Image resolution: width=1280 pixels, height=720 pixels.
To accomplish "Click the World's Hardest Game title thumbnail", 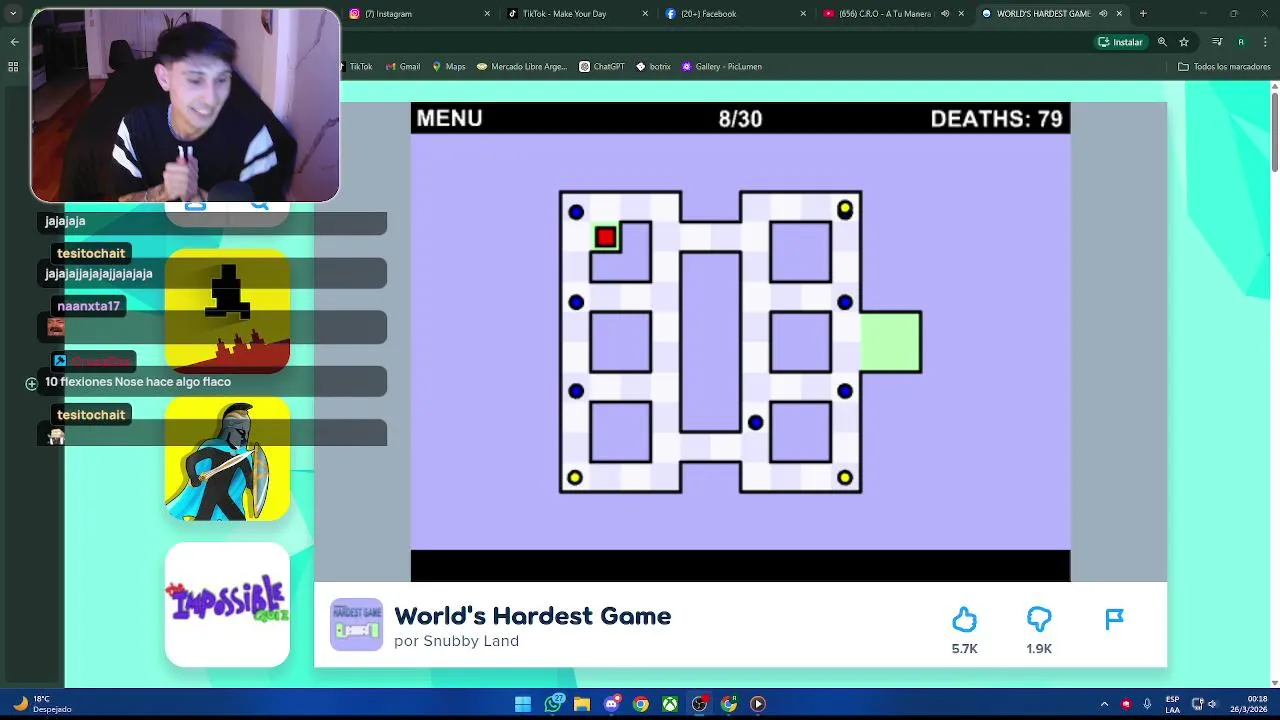I will [356, 625].
